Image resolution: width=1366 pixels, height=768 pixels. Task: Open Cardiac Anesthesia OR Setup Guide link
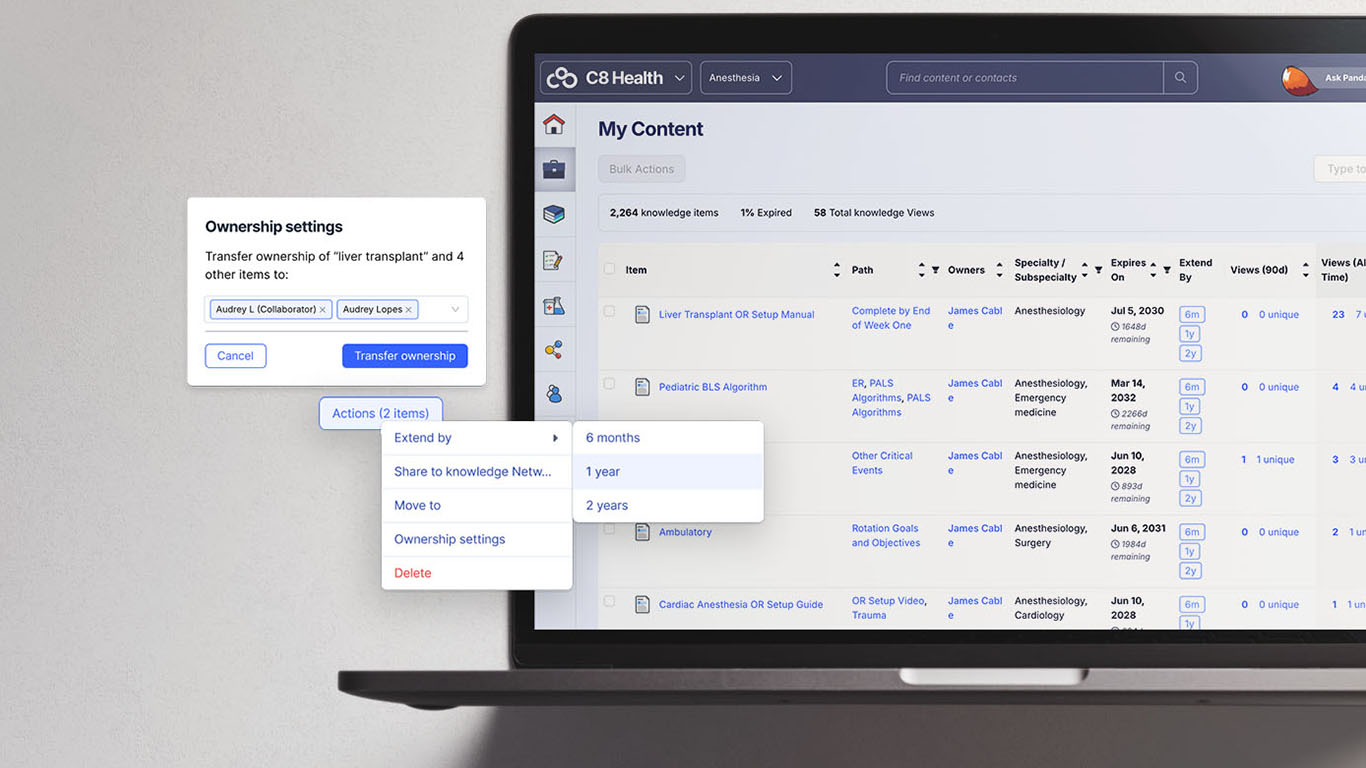tap(741, 604)
